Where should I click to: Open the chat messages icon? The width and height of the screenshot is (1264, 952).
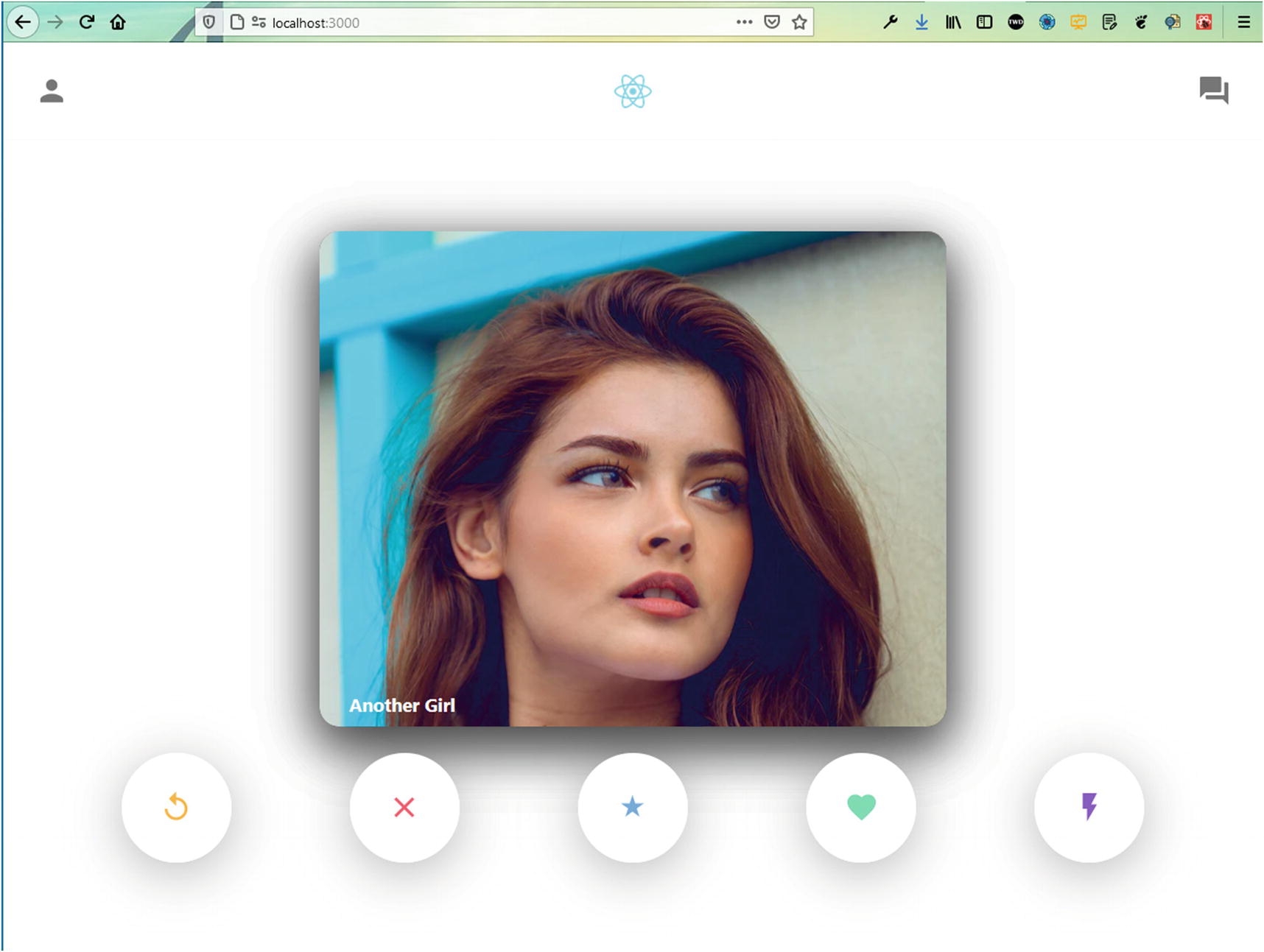click(1213, 91)
